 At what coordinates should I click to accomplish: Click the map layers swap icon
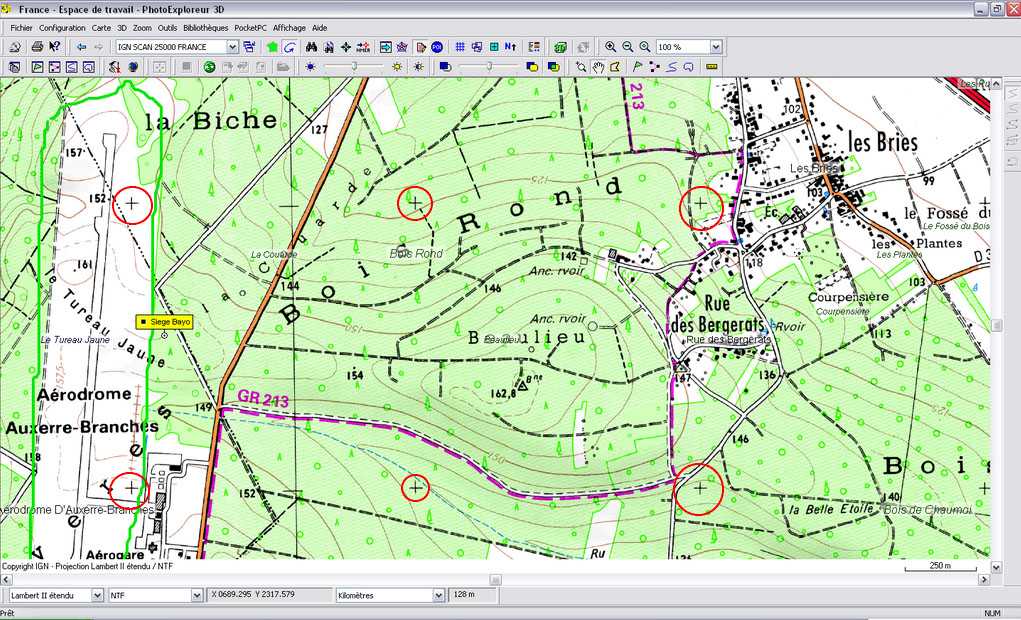[249, 47]
